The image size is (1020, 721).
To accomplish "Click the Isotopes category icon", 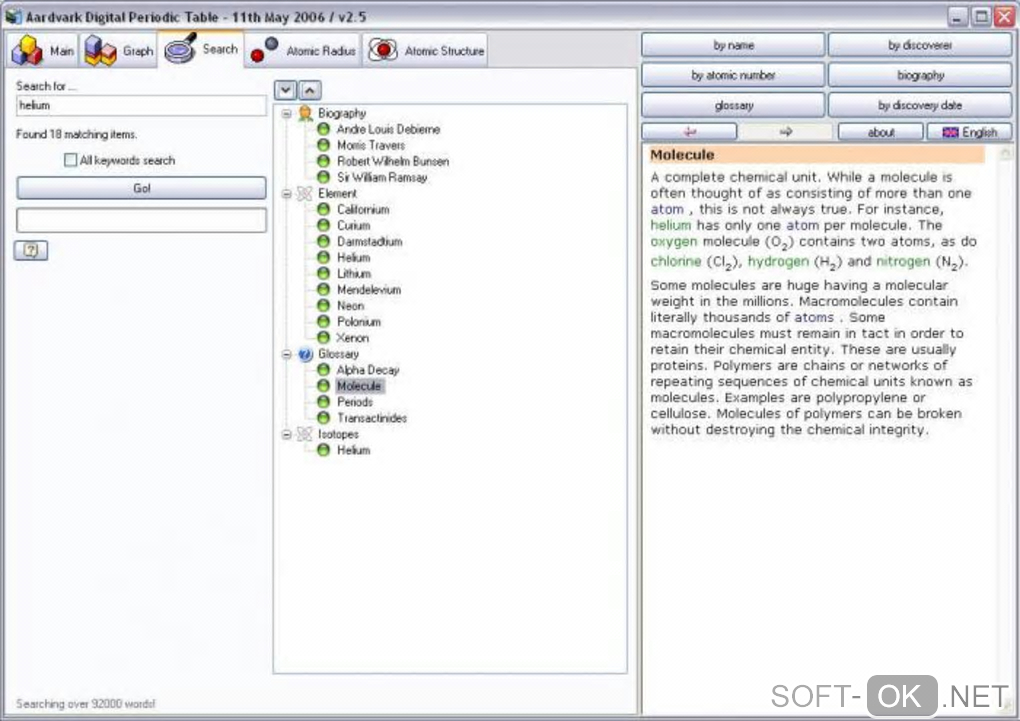I will [304, 434].
